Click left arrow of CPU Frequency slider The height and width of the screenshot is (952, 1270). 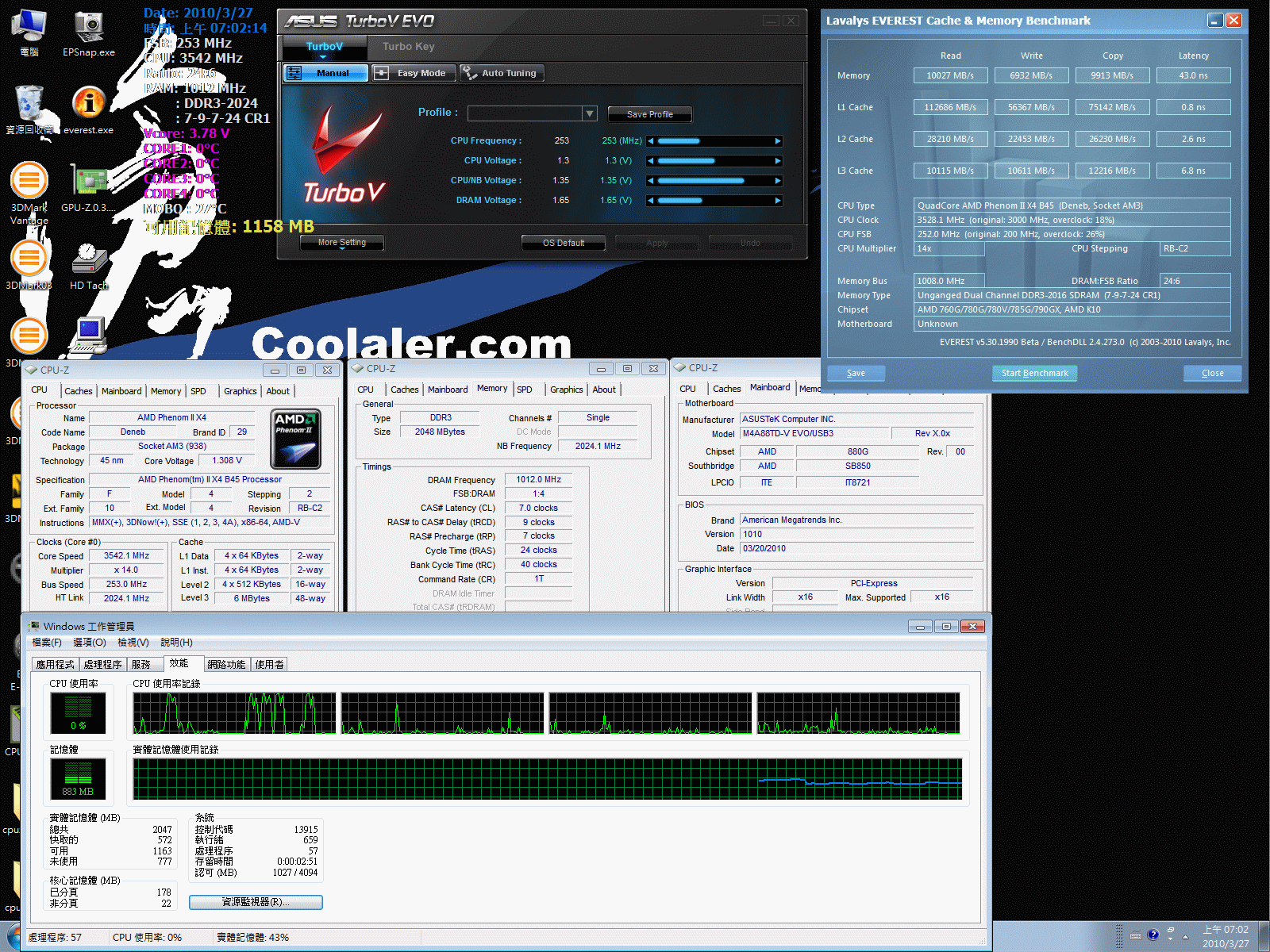pos(651,141)
